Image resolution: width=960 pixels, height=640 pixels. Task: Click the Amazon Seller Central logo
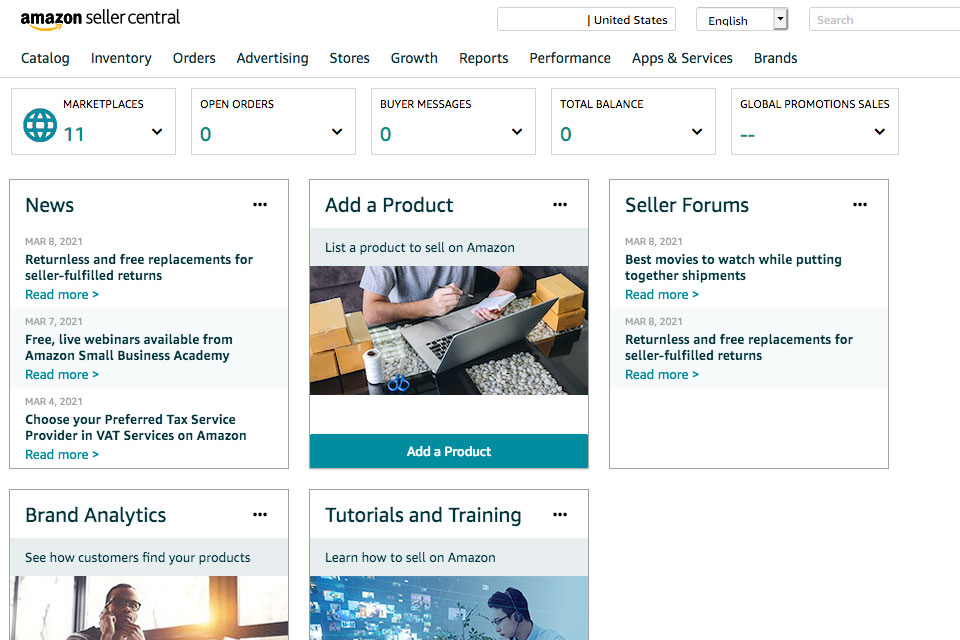100,19
